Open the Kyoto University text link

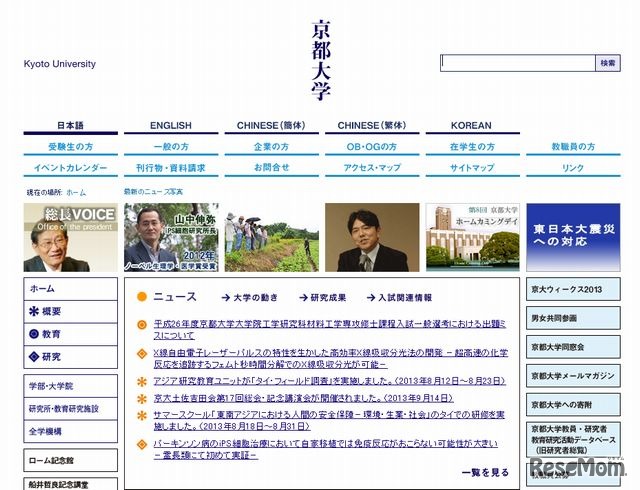click(x=60, y=64)
